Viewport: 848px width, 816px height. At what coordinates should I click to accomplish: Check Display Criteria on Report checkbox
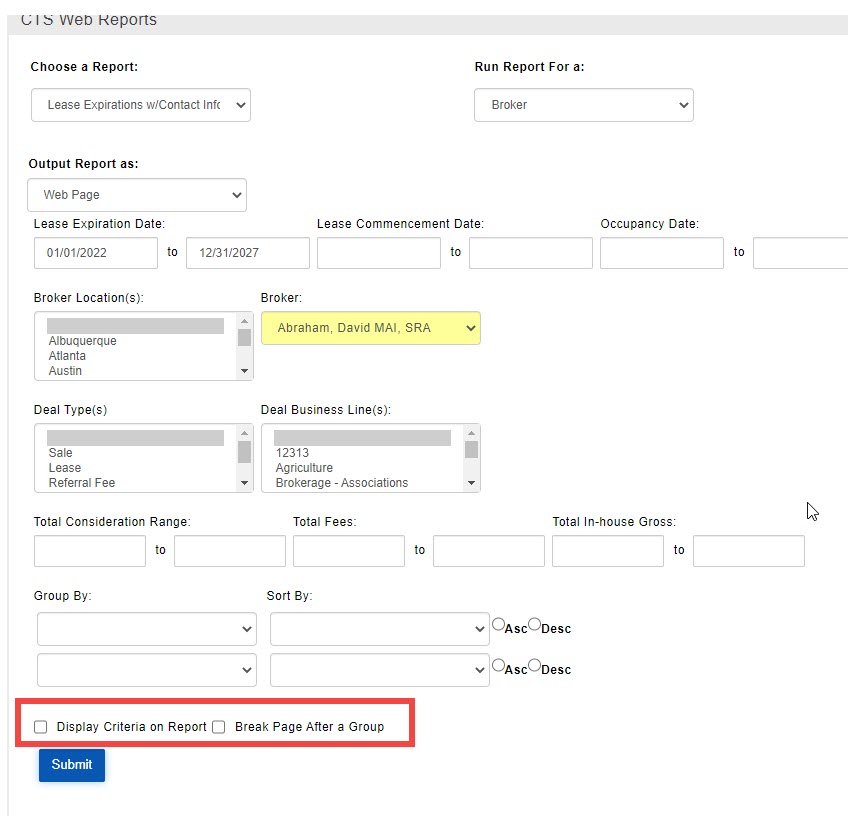click(x=41, y=727)
